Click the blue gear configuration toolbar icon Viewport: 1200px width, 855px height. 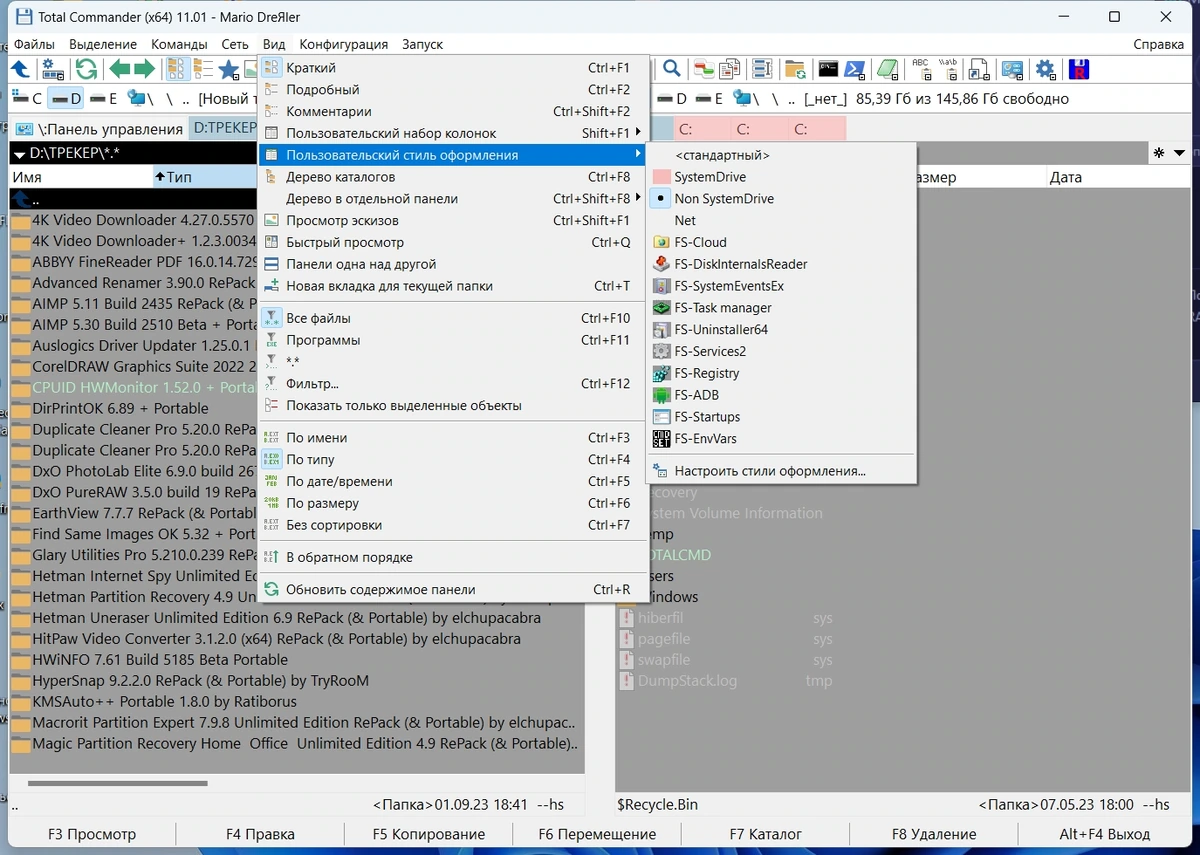click(x=1045, y=69)
